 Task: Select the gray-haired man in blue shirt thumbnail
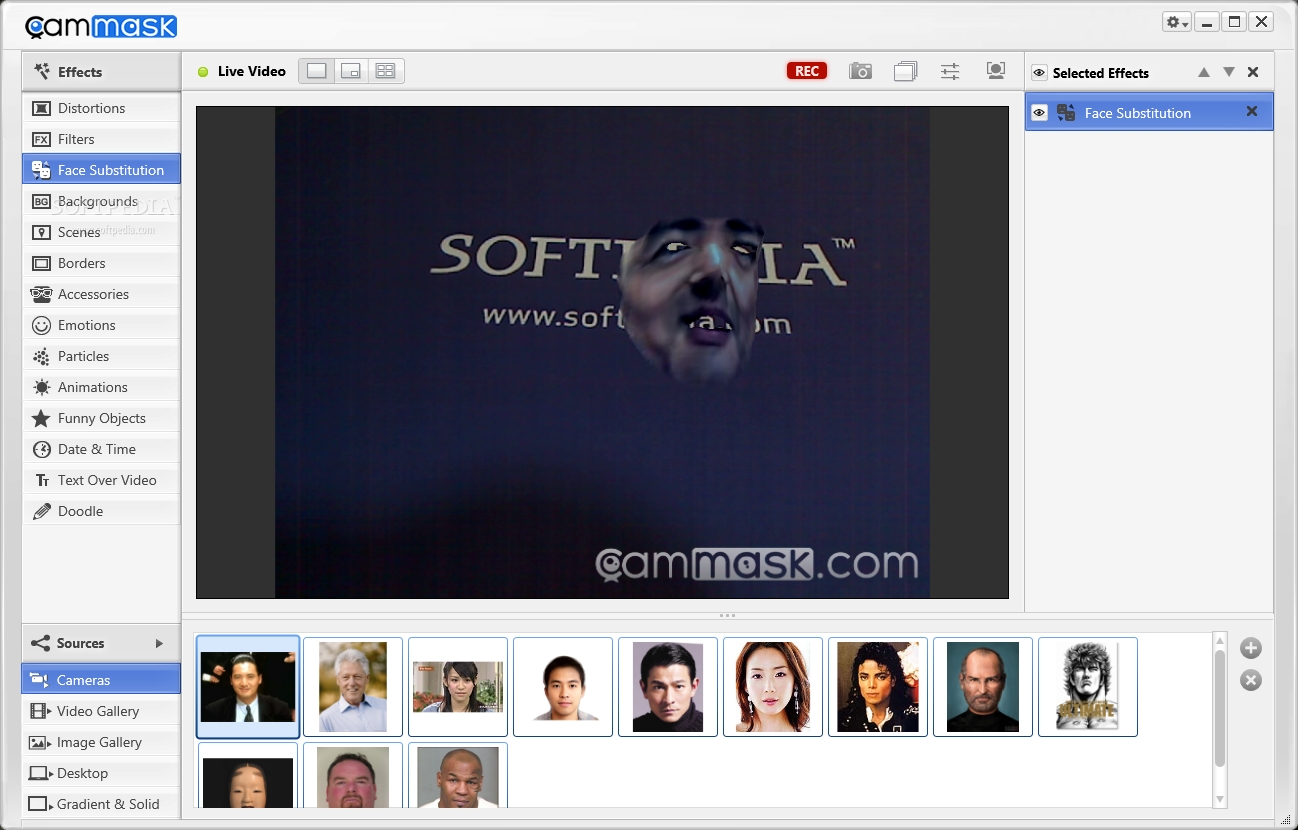pyautogui.click(x=353, y=687)
